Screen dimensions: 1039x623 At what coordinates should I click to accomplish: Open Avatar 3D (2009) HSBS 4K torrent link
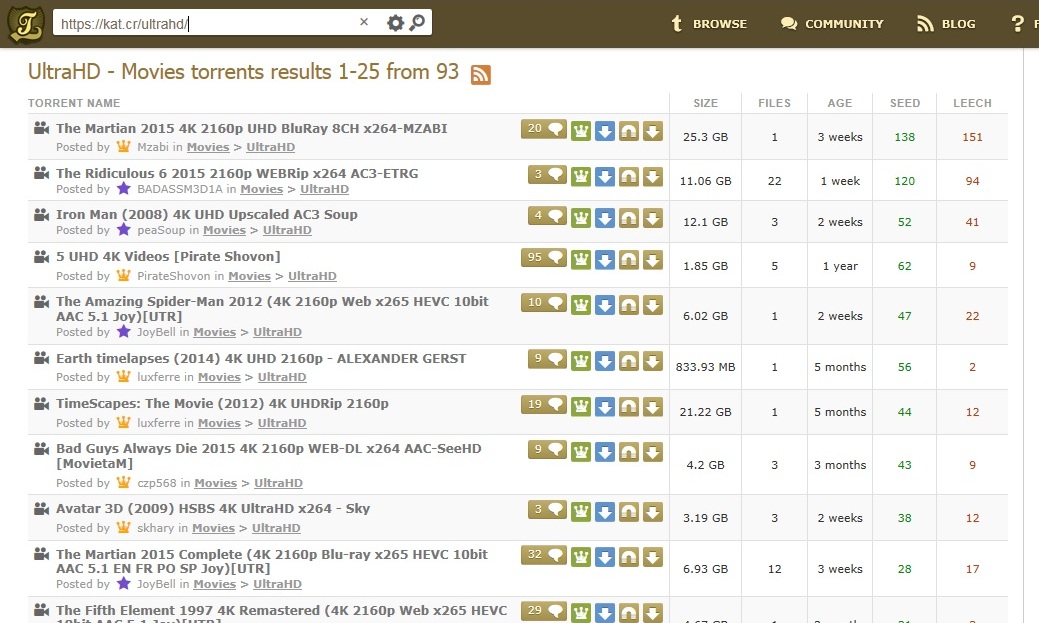tap(213, 508)
